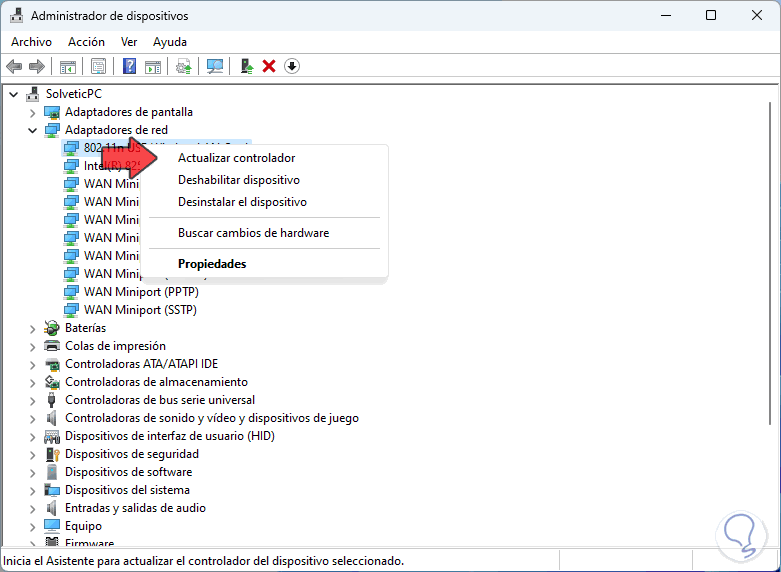
Task: Expand the Baterías category
Action: (32, 329)
